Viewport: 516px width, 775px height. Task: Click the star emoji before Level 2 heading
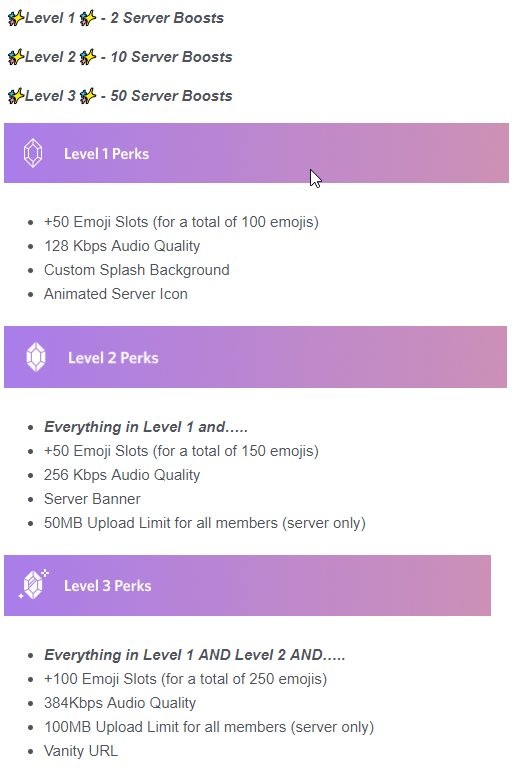point(16,57)
